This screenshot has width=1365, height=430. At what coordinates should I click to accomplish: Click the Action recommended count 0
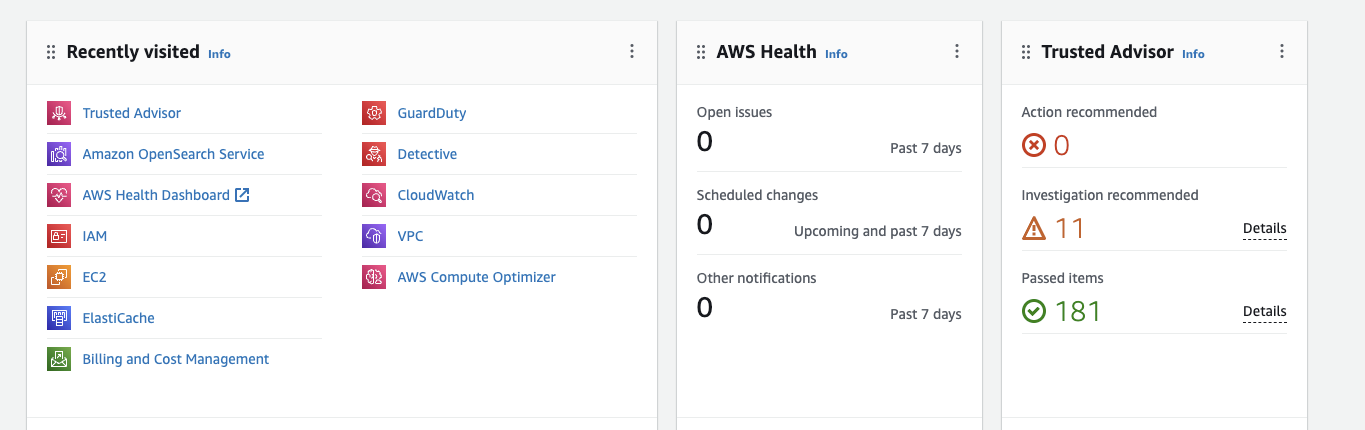pyautogui.click(x=1062, y=146)
